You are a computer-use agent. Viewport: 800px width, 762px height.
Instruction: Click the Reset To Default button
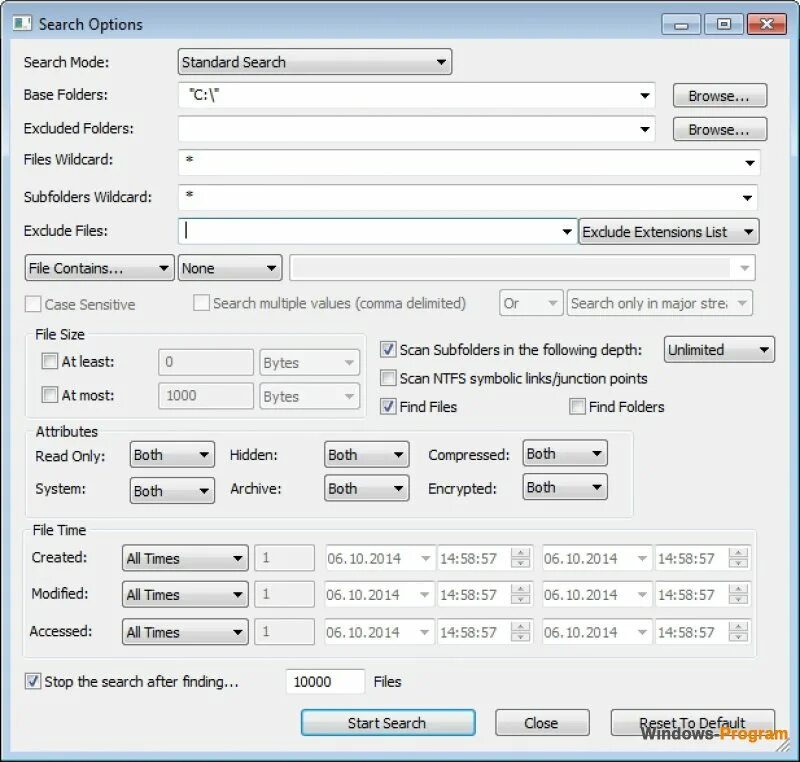click(x=692, y=723)
